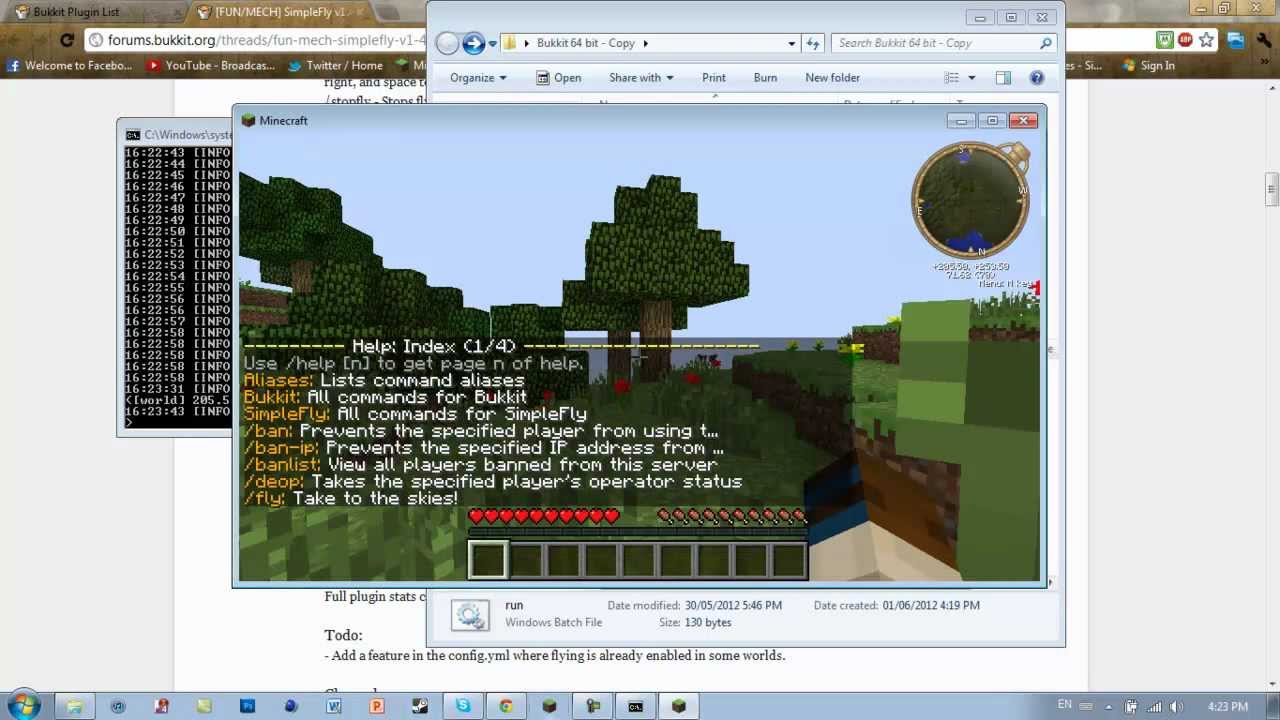
Task: Open Welcome to Facebook bookmark
Action: click(70, 66)
